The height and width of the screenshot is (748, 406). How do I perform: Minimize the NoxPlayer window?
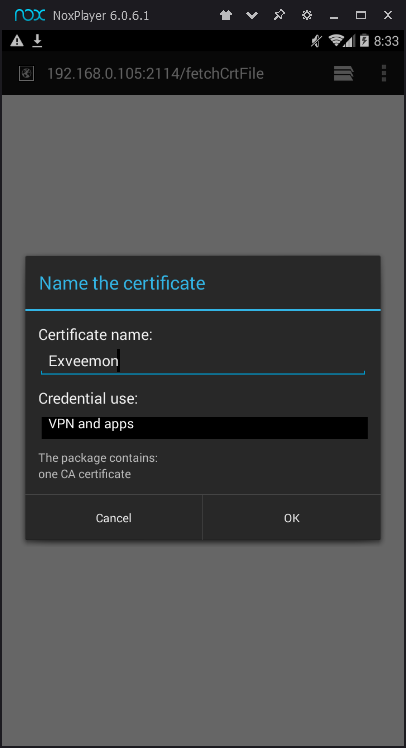[x=334, y=16]
